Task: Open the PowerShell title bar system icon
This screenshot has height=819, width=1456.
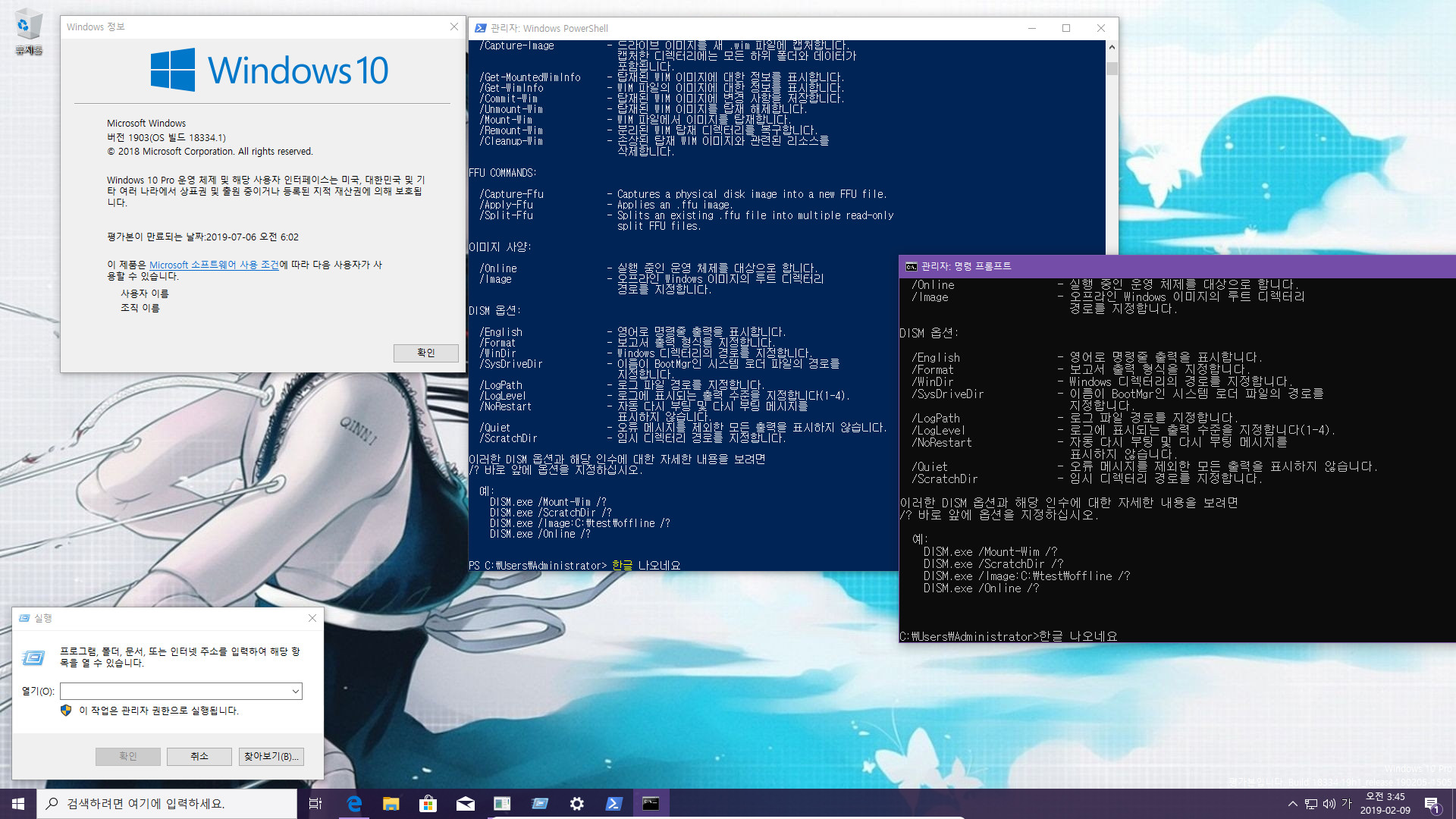Action: tap(480, 28)
